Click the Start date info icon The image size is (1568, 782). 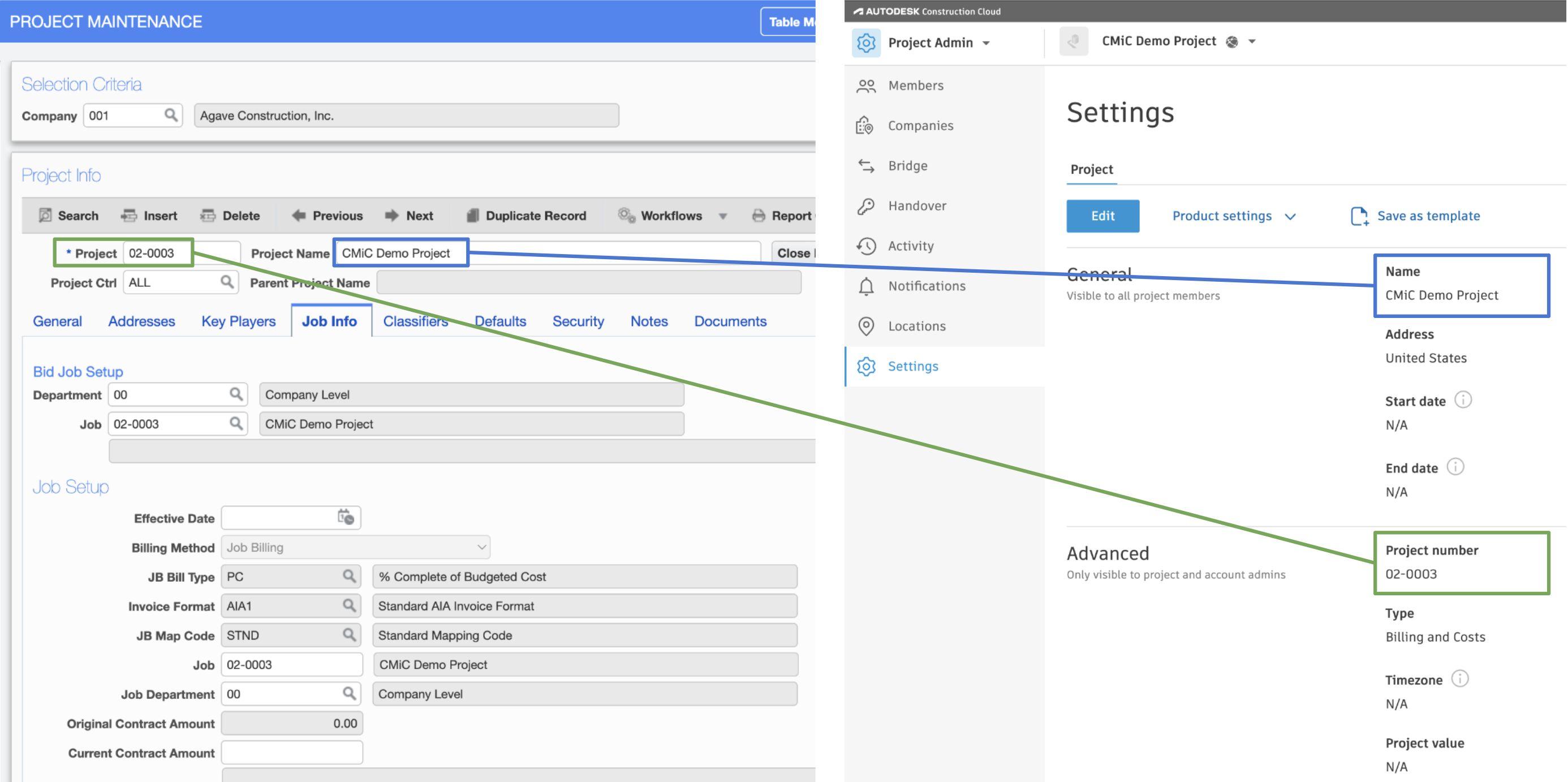click(x=1463, y=400)
